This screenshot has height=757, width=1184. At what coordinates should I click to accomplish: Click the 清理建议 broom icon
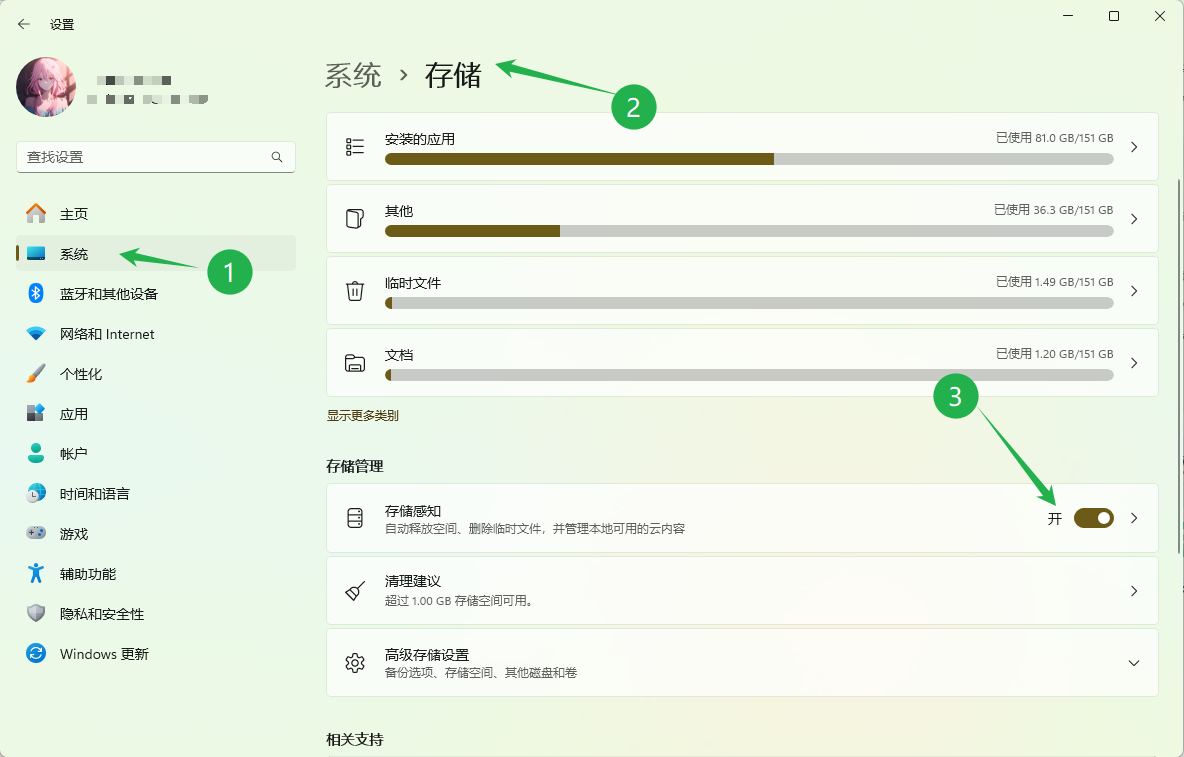[x=354, y=590]
